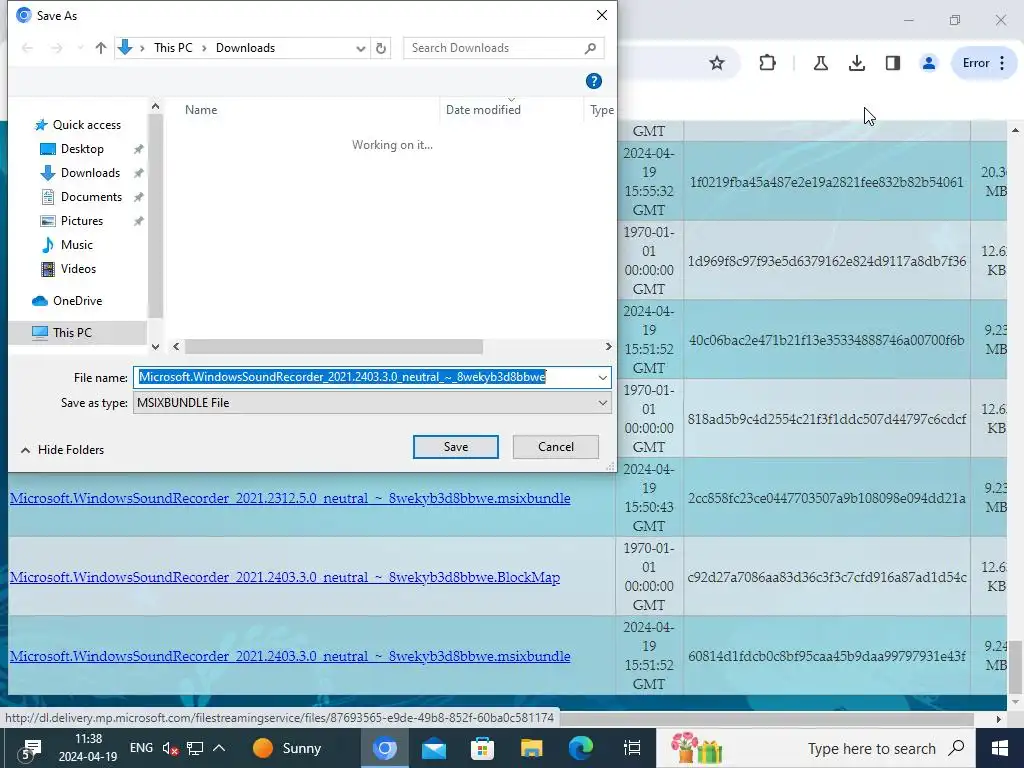Screen dimensions: 1024x768
Task: Open Chrome Labs flask icon
Action: click(x=821, y=63)
